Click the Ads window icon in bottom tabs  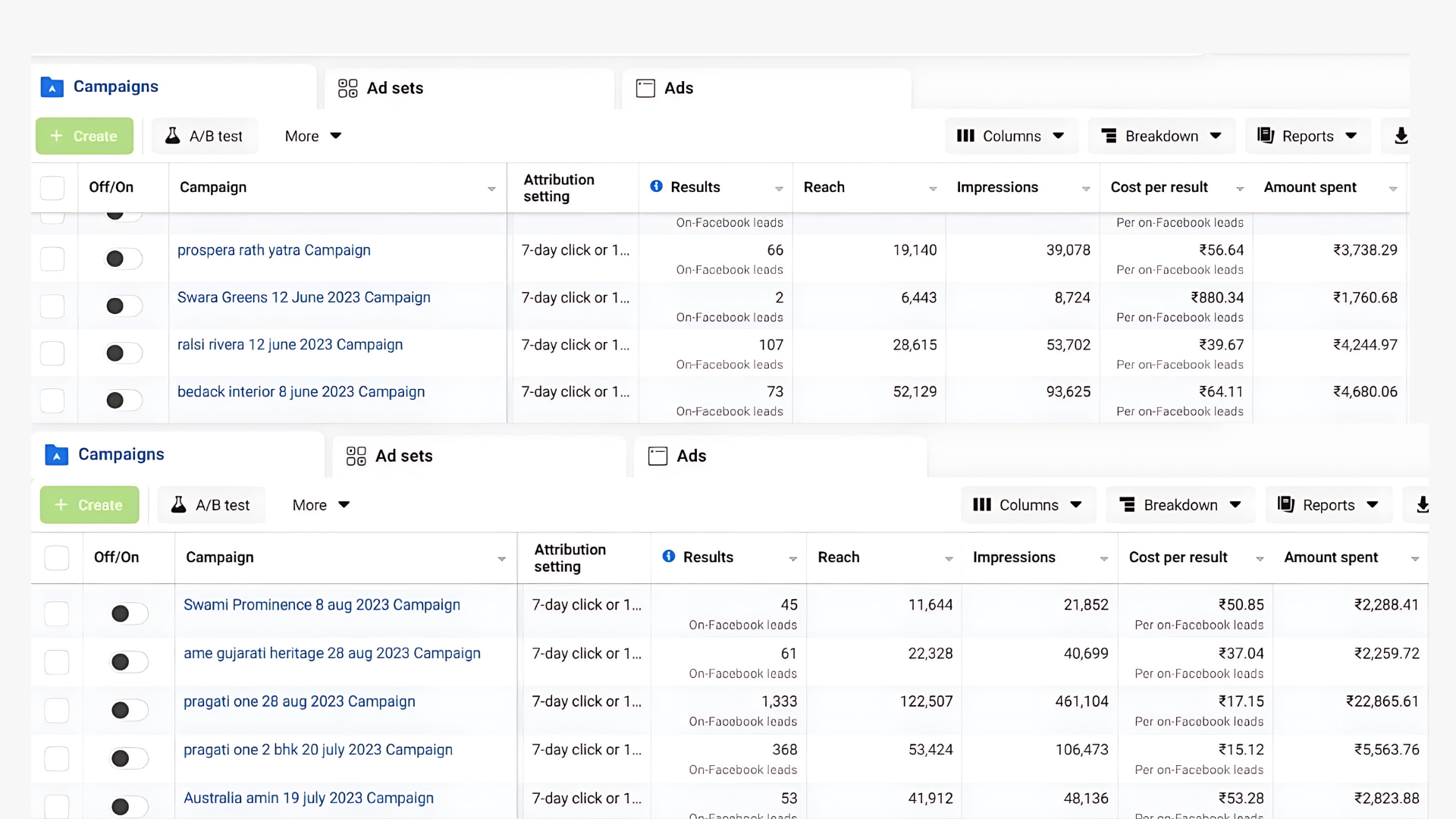tap(657, 456)
